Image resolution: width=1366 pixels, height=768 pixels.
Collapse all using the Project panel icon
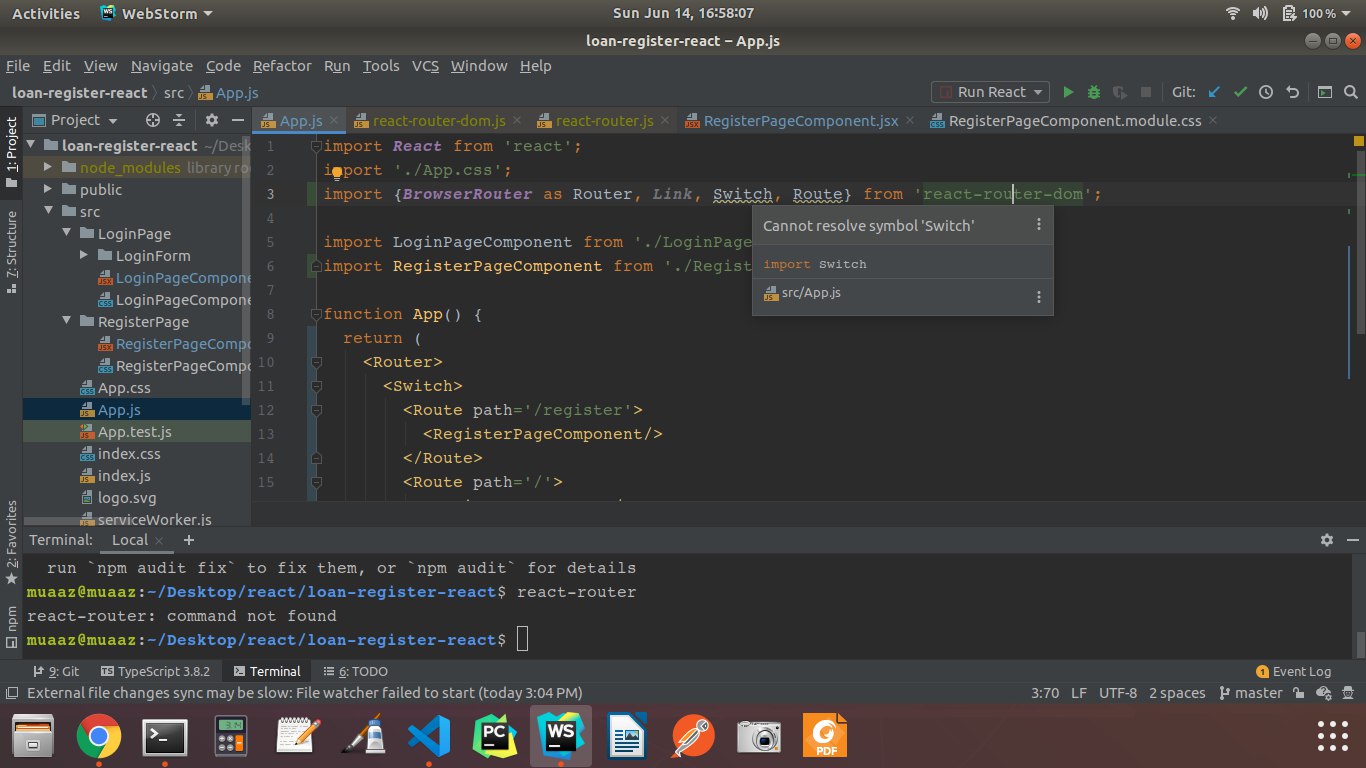pyautogui.click(x=180, y=120)
